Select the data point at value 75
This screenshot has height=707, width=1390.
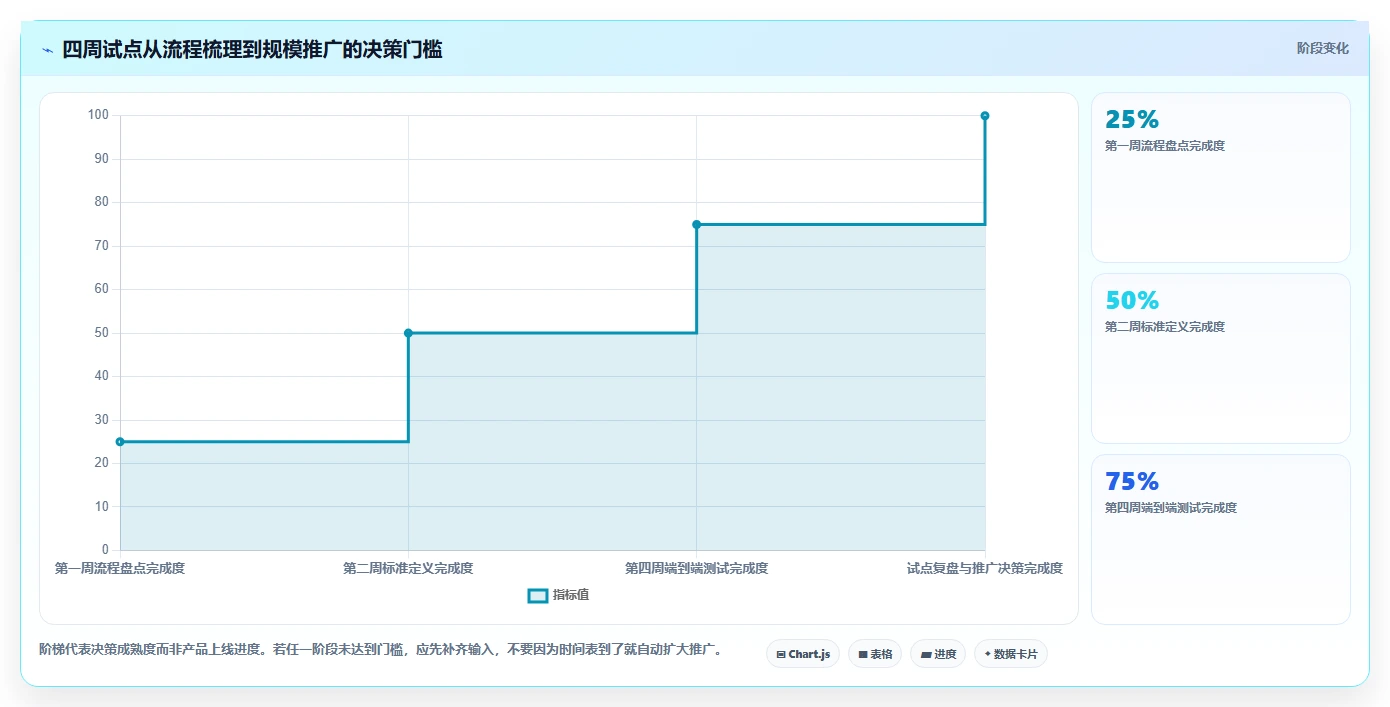[697, 224]
